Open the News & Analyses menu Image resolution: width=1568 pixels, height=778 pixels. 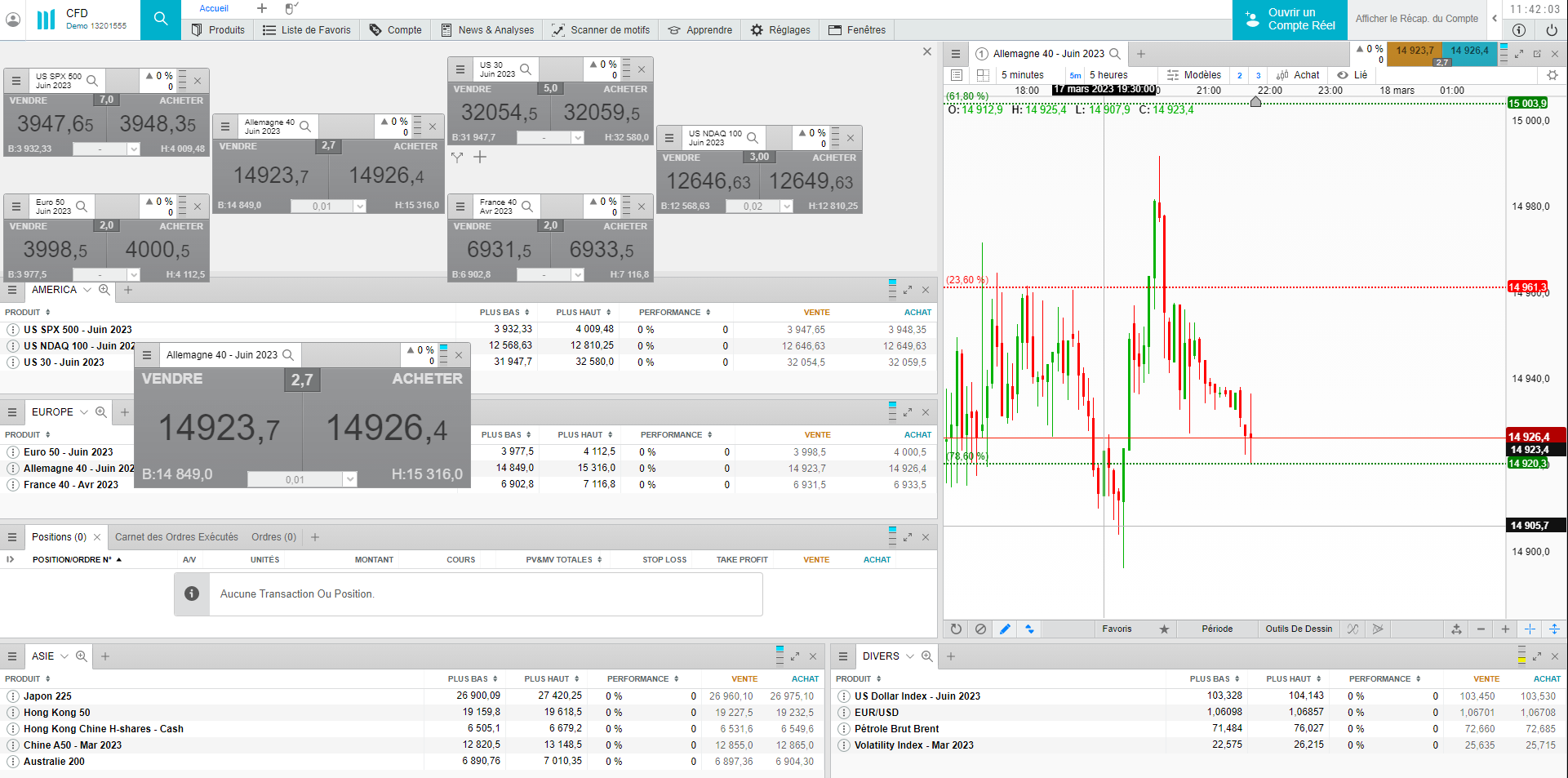tap(487, 30)
